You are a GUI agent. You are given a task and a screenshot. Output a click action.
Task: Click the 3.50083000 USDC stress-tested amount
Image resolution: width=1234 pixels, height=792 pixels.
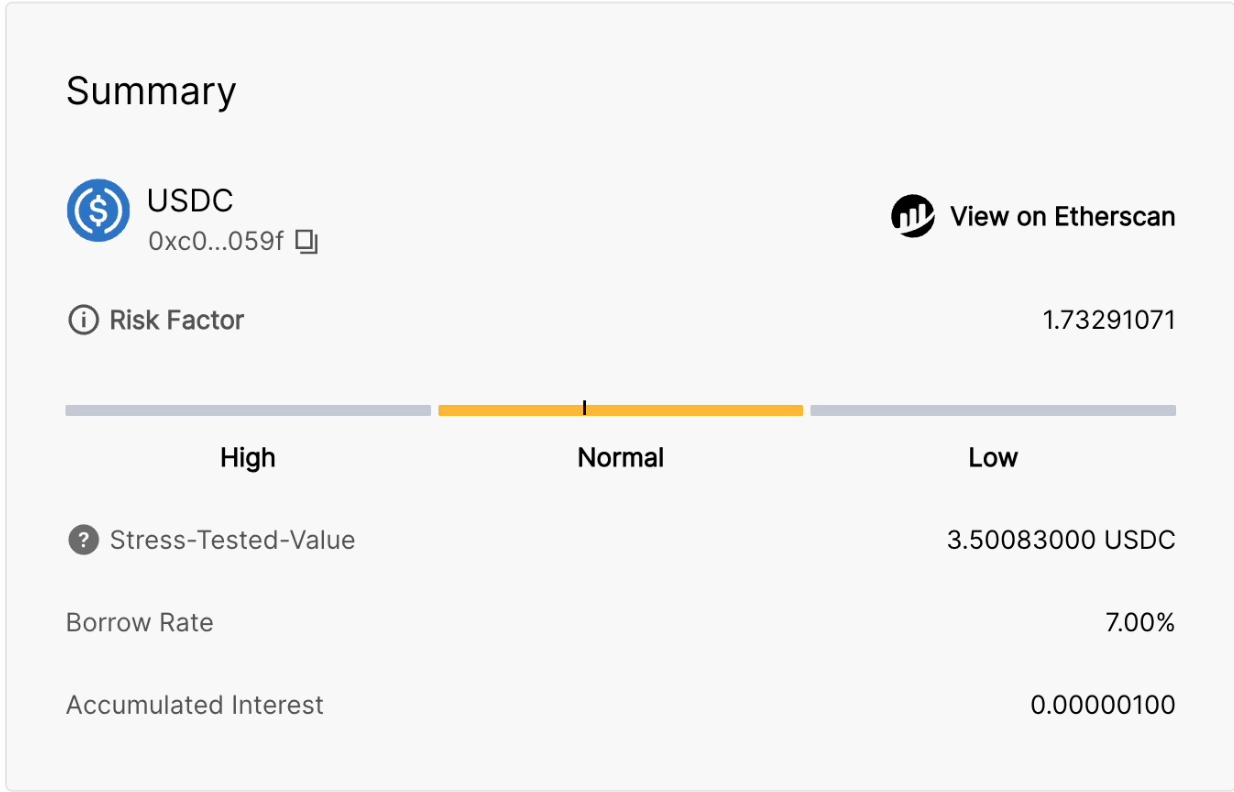pyautogui.click(x=1061, y=540)
